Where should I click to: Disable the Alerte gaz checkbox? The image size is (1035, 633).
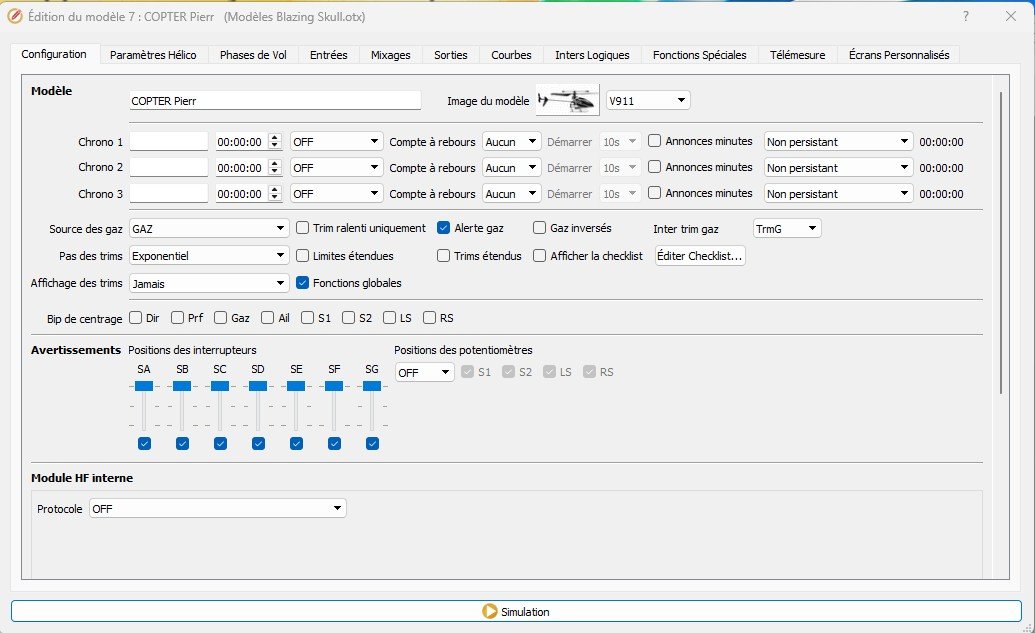(444, 228)
